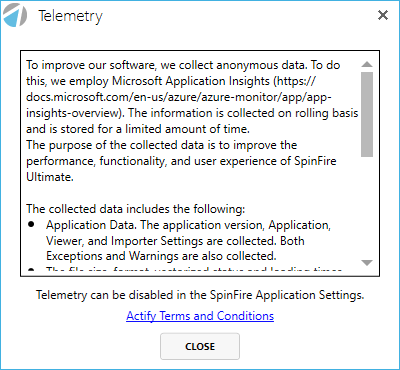Image resolution: width=400 pixels, height=370 pixels.
Task: Click the empty scrollbar track below the thumb
Action: [x=367, y=207]
